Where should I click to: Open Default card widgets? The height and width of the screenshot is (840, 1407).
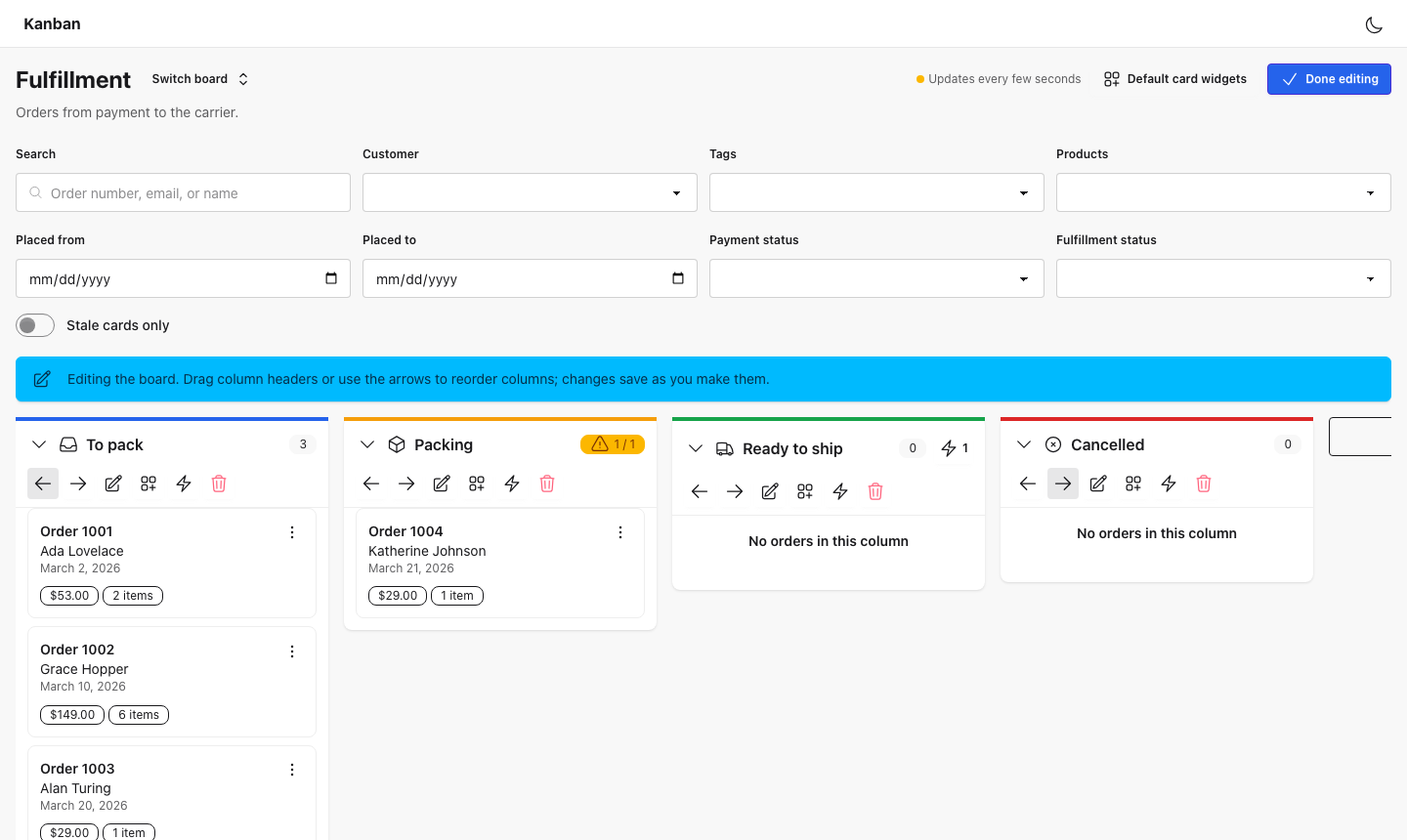(x=1175, y=79)
